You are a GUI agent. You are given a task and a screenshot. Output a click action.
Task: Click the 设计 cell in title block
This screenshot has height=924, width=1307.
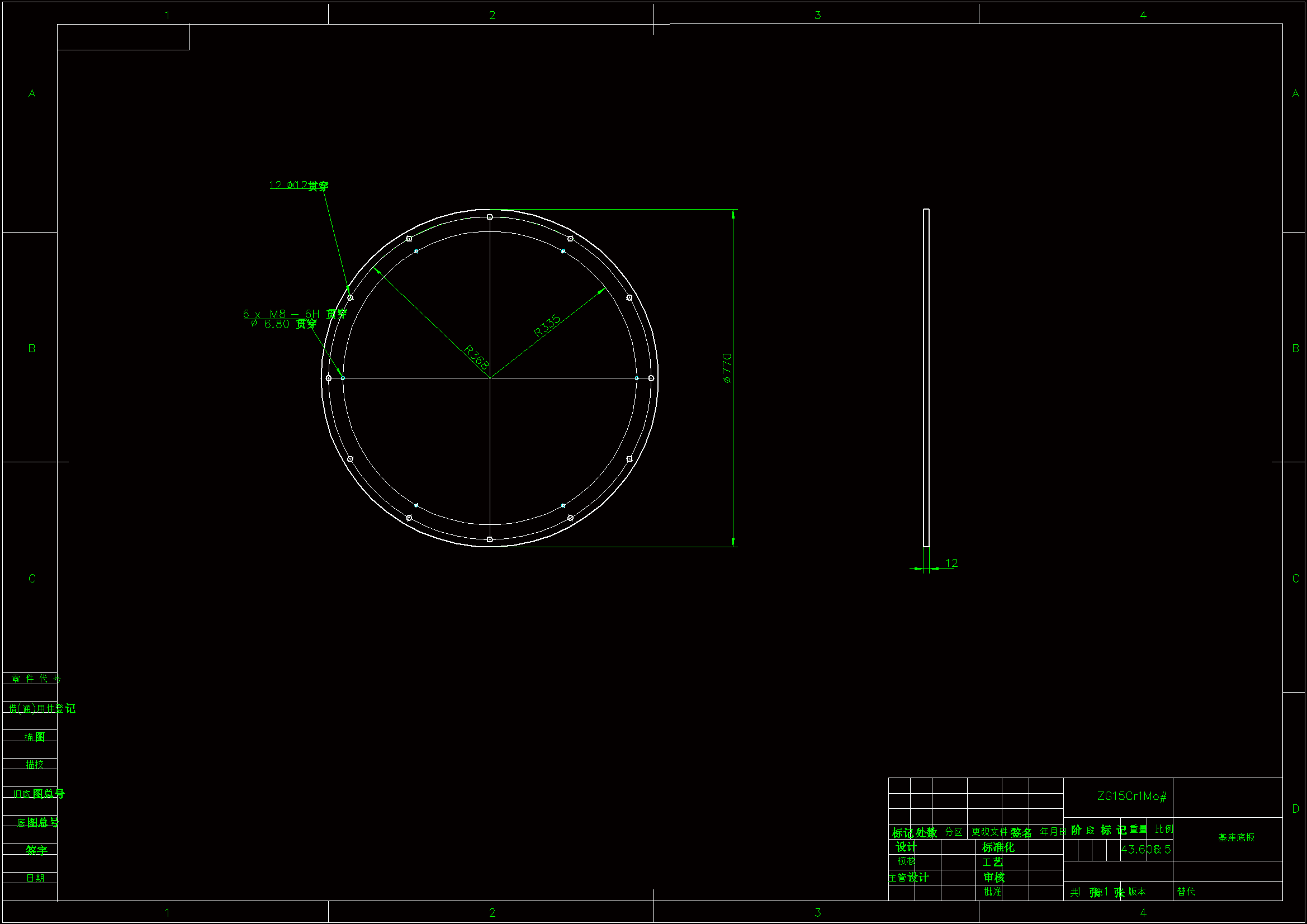pyautogui.click(x=906, y=847)
